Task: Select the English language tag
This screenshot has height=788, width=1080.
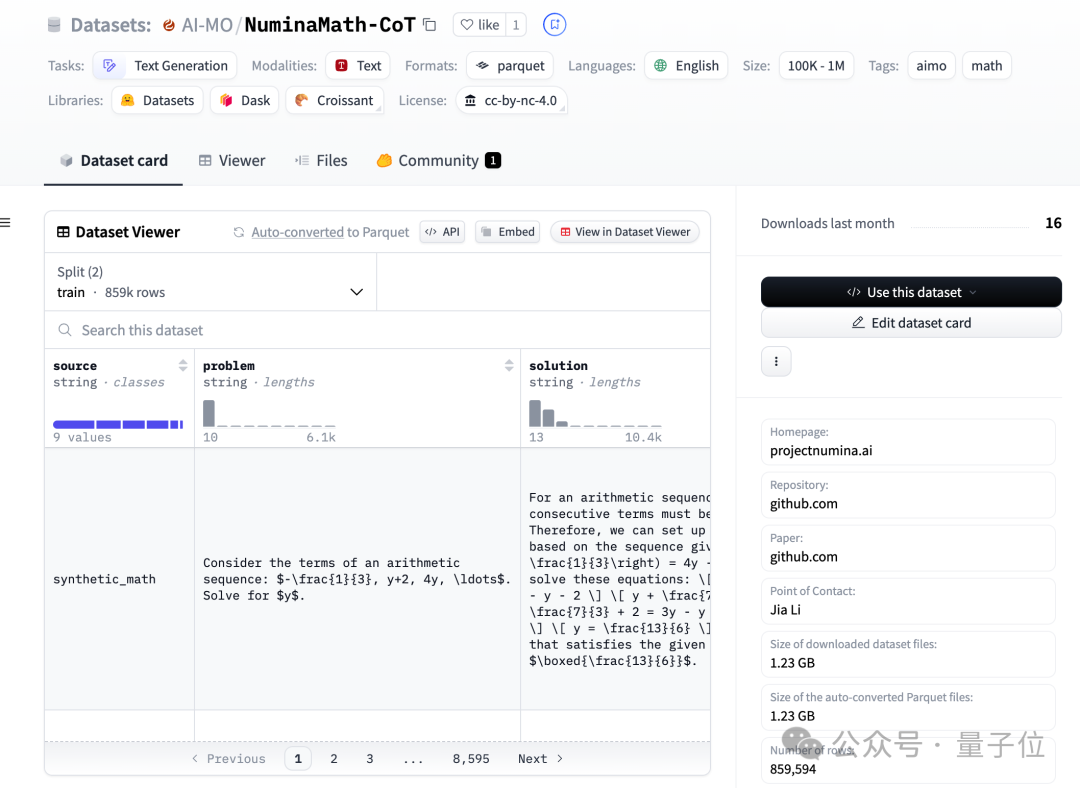Action: click(x=686, y=65)
